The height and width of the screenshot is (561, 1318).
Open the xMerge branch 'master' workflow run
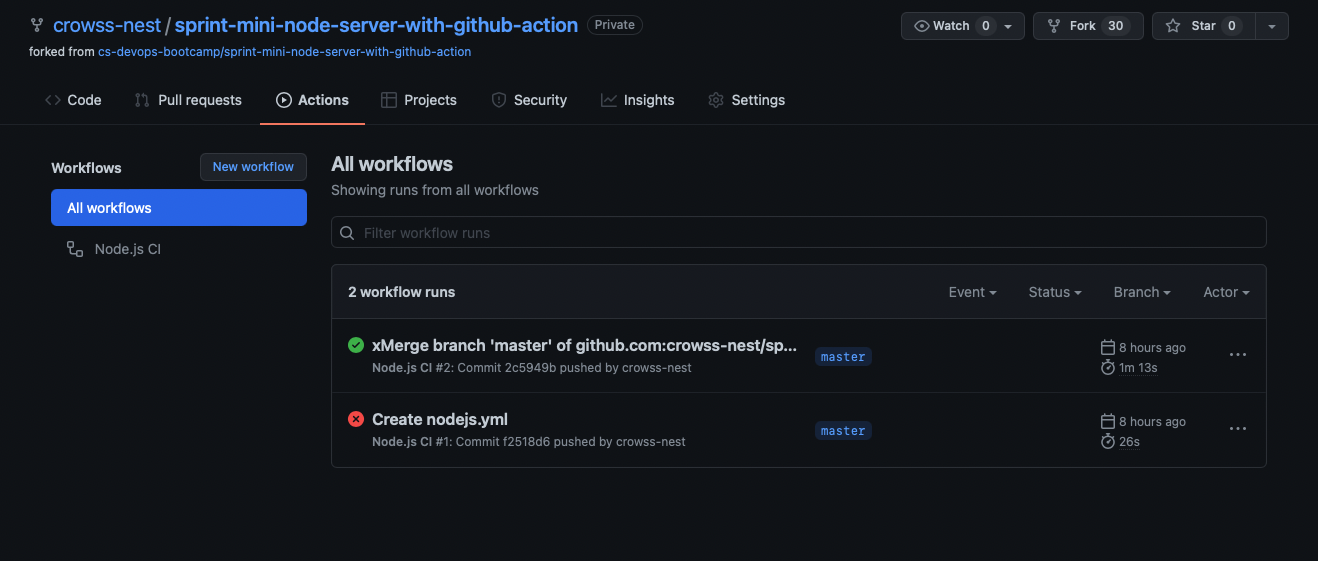pyautogui.click(x=585, y=345)
